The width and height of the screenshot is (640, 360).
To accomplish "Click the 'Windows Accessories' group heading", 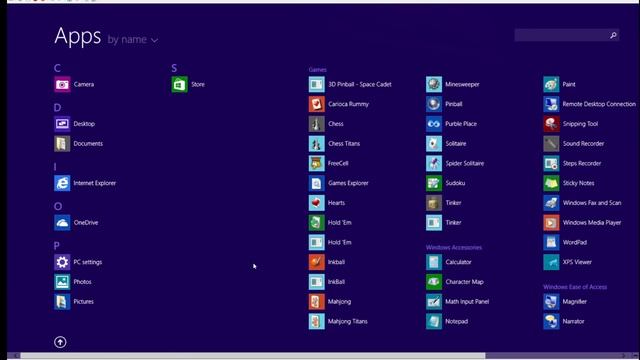I will (x=454, y=247).
